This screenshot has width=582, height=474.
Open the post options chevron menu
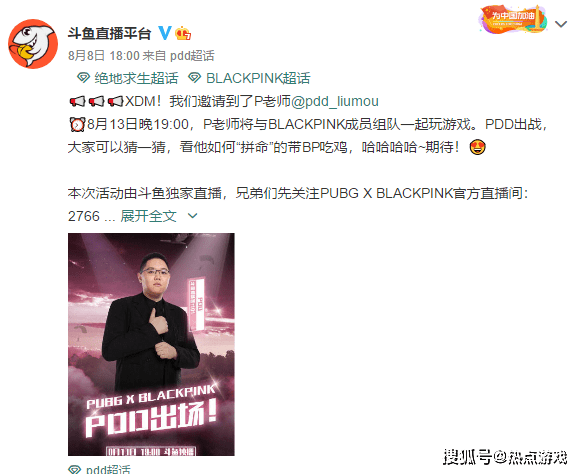pos(560,24)
